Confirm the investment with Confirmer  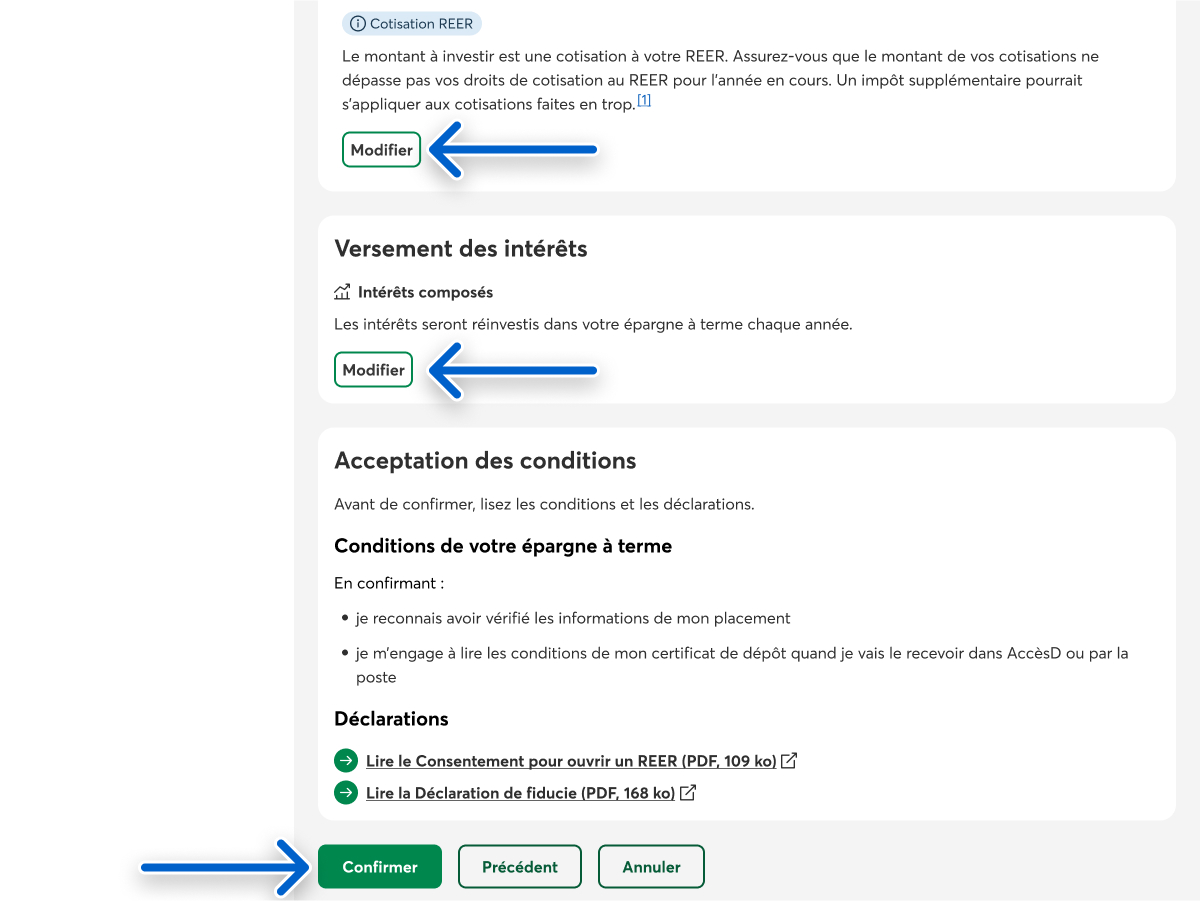click(x=380, y=867)
